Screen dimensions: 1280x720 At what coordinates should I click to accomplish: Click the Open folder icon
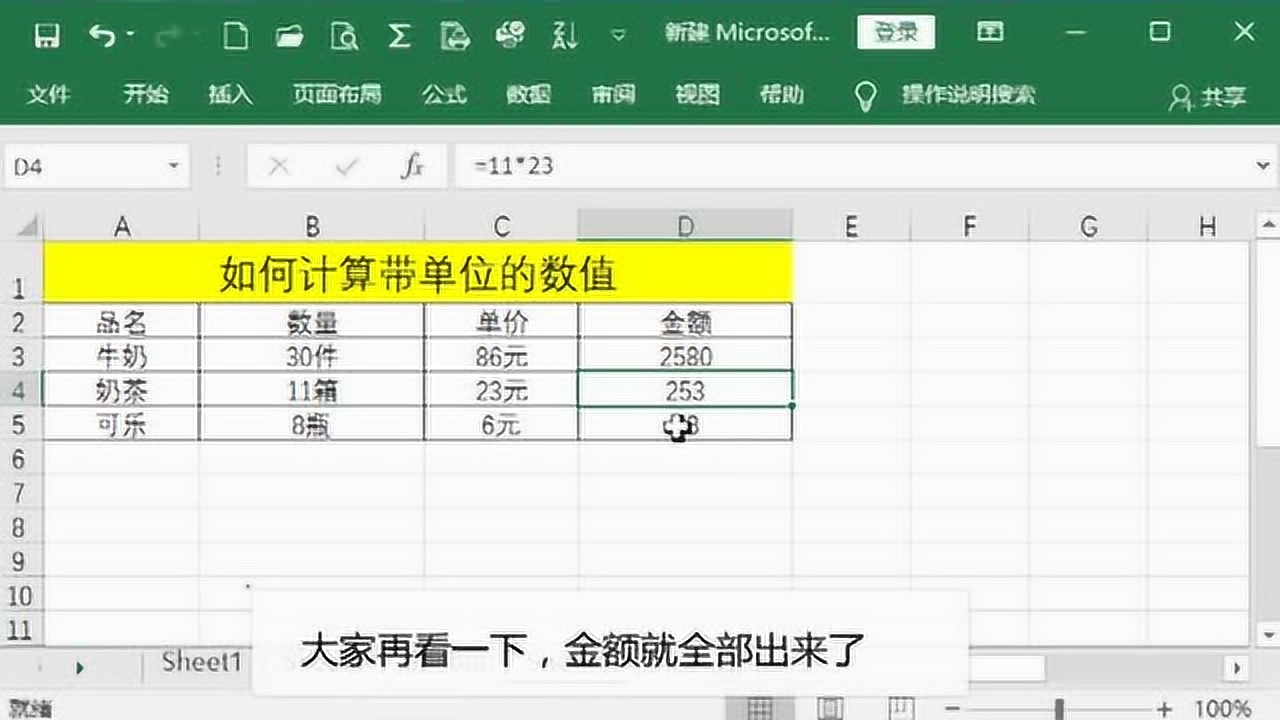pos(290,36)
